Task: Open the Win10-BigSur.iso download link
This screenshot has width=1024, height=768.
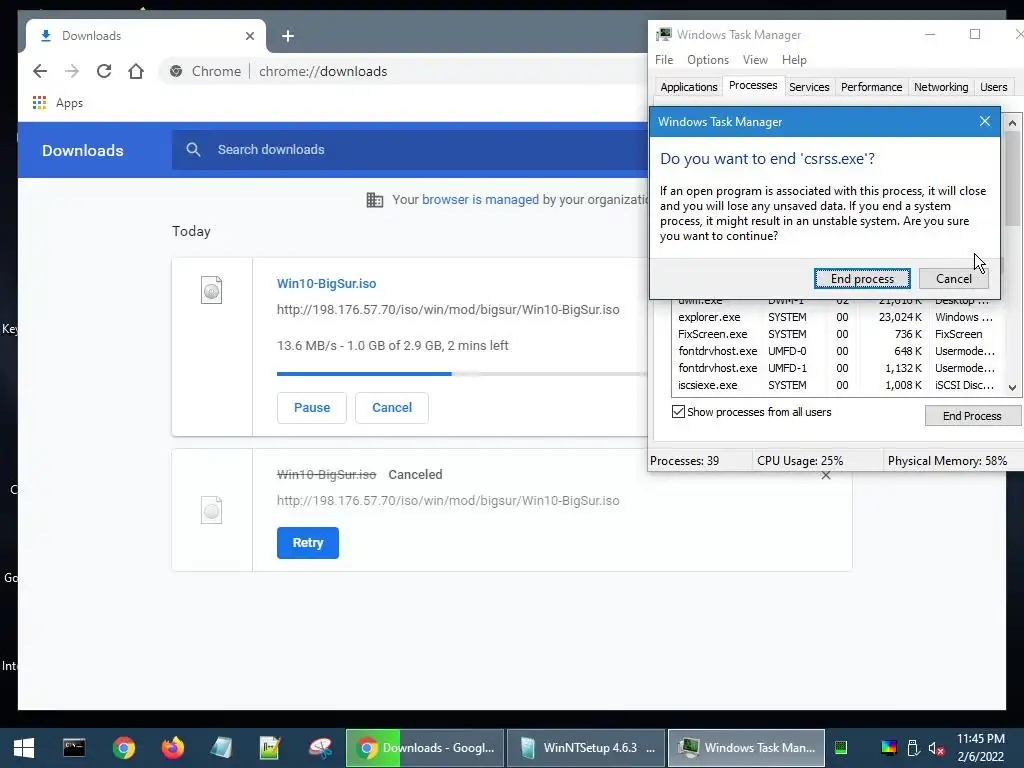Action: coord(327,283)
